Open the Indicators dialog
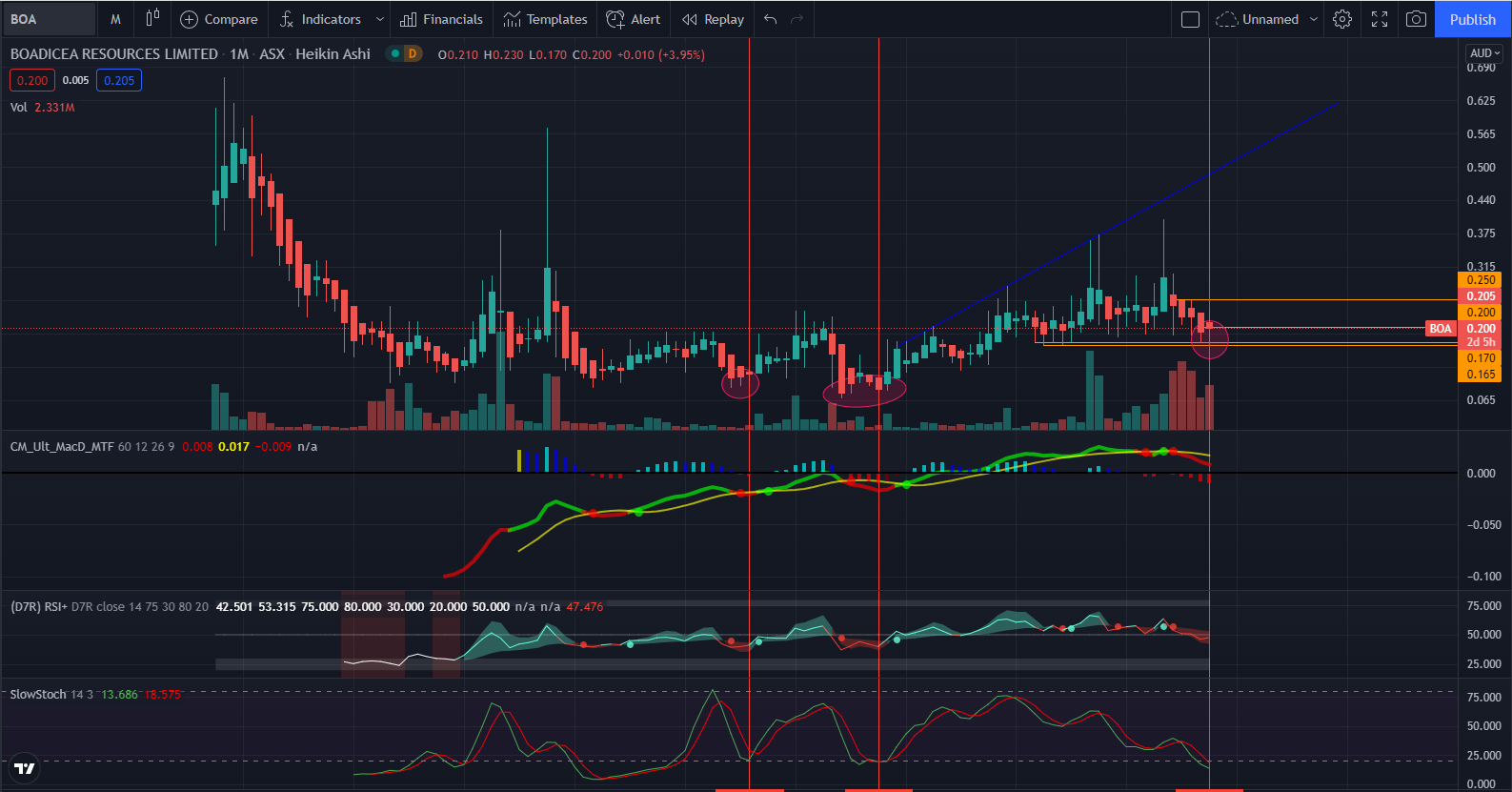Viewport: 1512px width, 792px height. click(321, 19)
